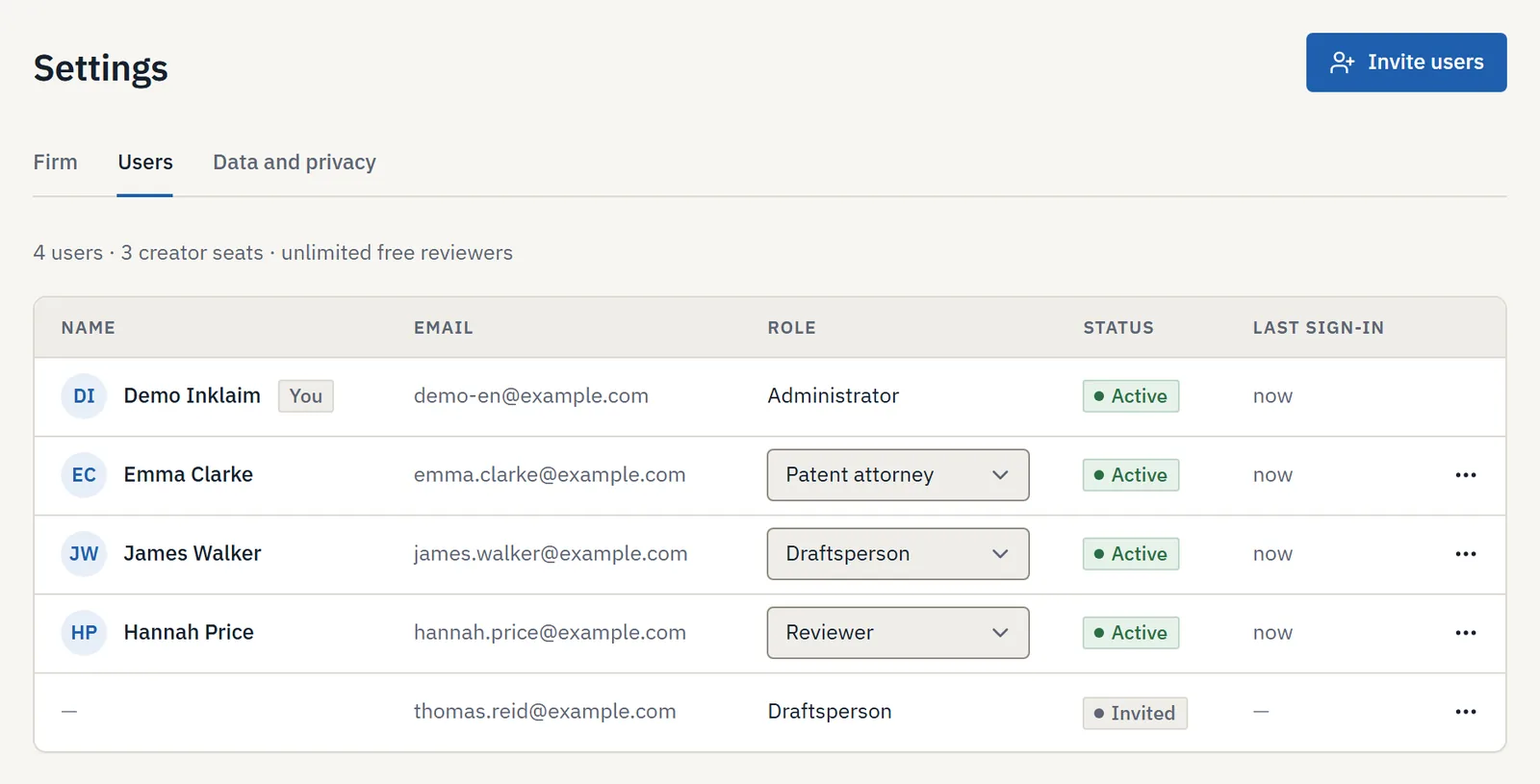The width and height of the screenshot is (1540, 784).
Task: Open Emma Clarke's Patent attorney role dropdown
Action: click(898, 475)
